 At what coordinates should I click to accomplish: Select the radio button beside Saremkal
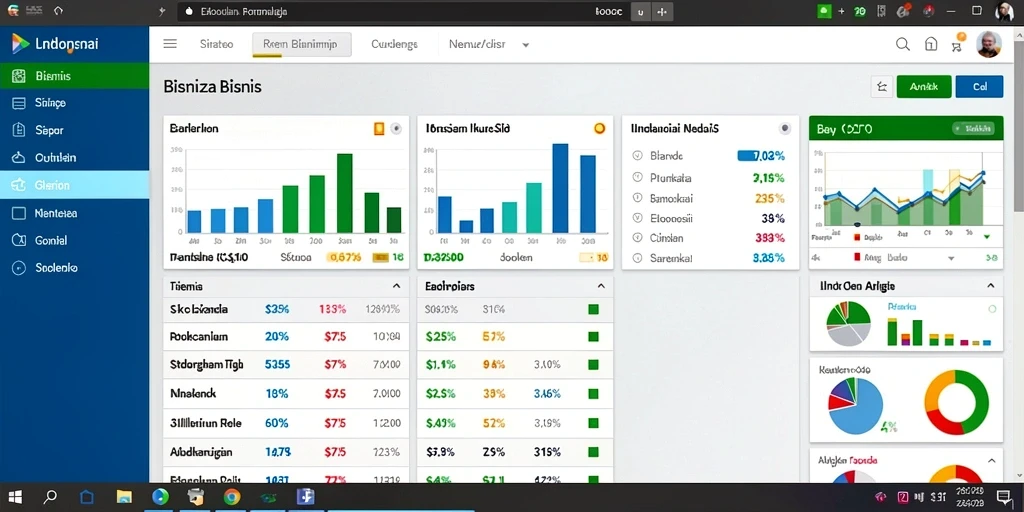tap(637, 258)
